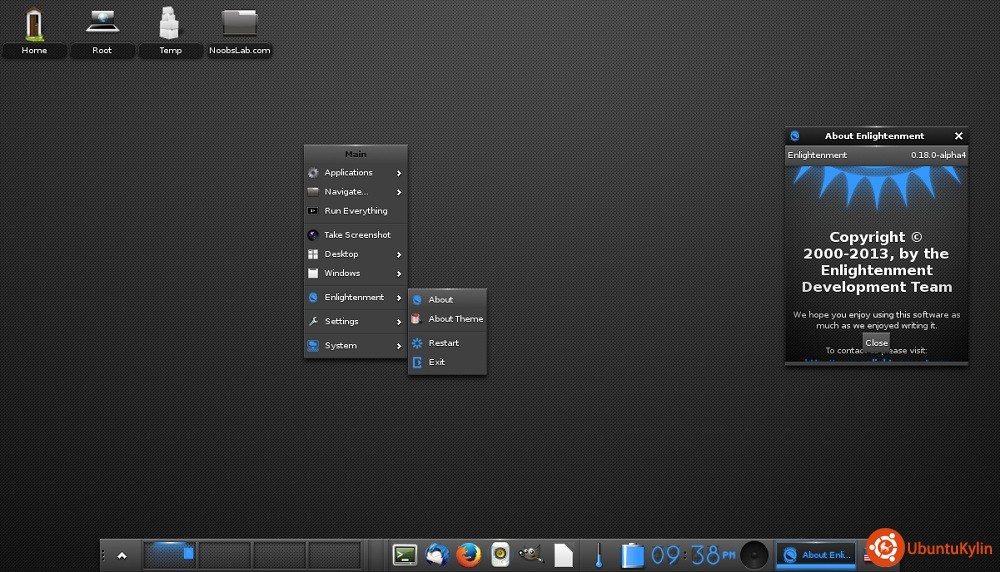Switch to the fourth virtual desktop in pager
Image resolution: width=1000 pixels, height=572 pixels.
(334, 555)
